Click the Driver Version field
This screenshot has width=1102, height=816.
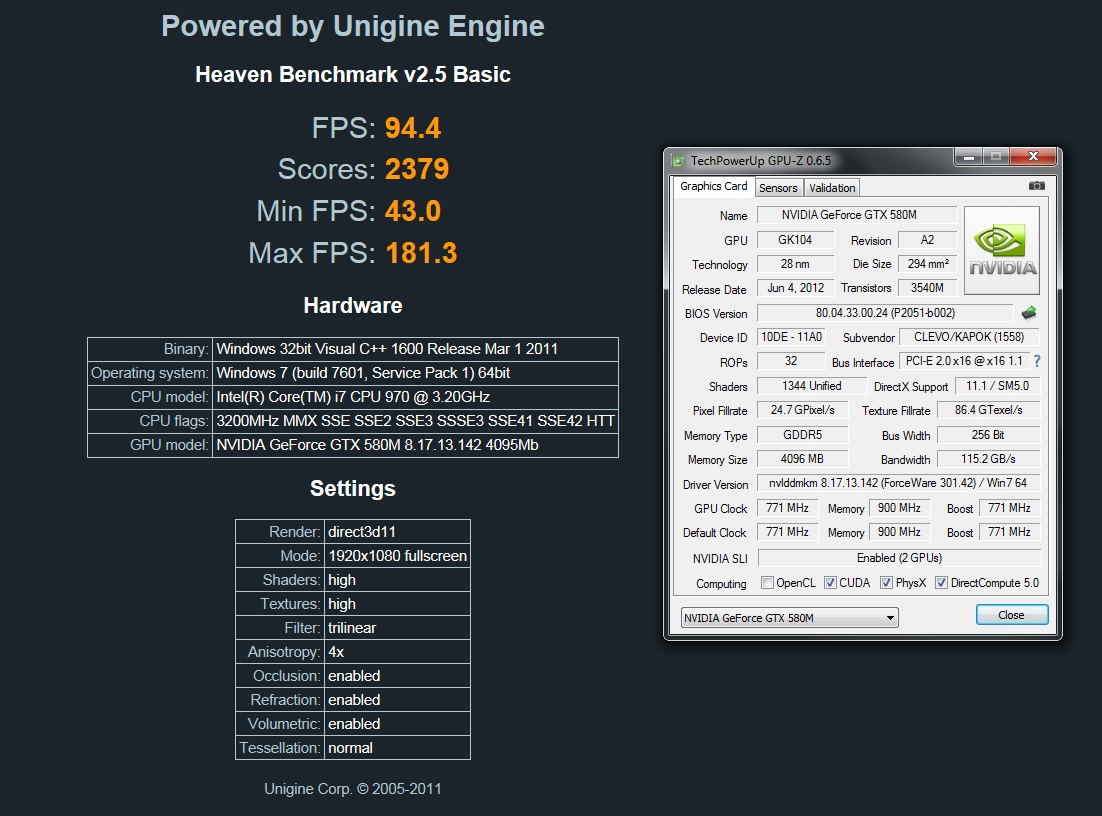898,484
